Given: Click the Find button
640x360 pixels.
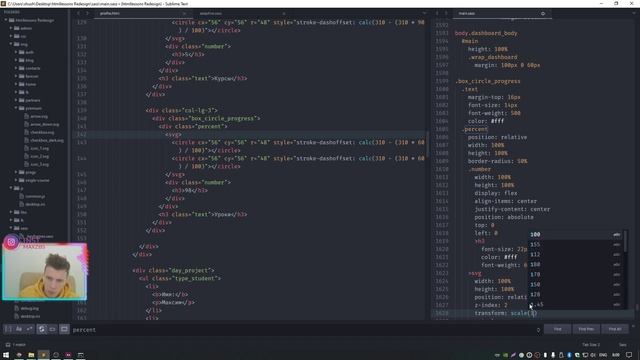Looking at the screenshot, I should [557, 329].
